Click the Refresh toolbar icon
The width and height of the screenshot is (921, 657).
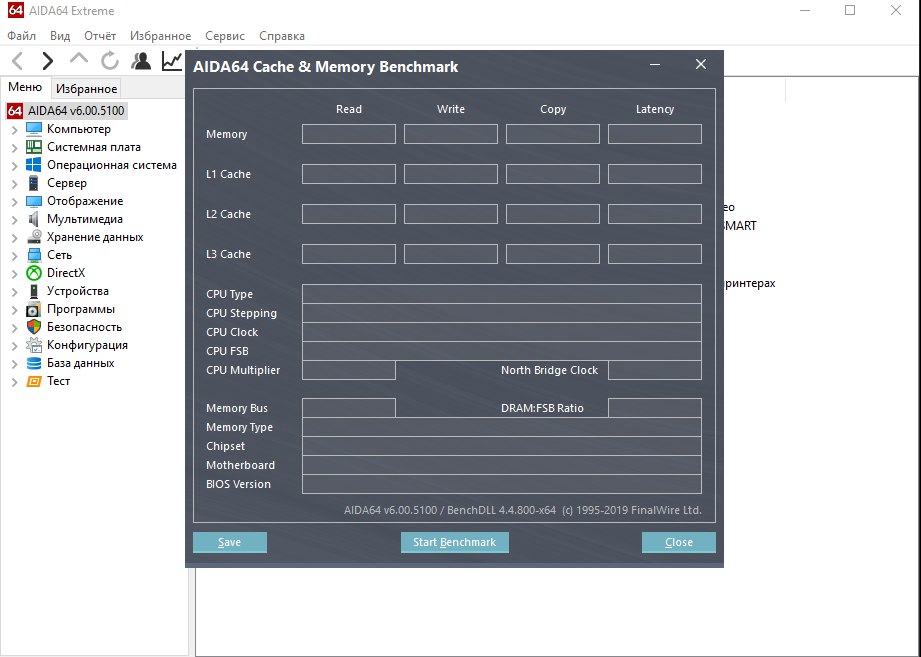click(x=110, y=60)
